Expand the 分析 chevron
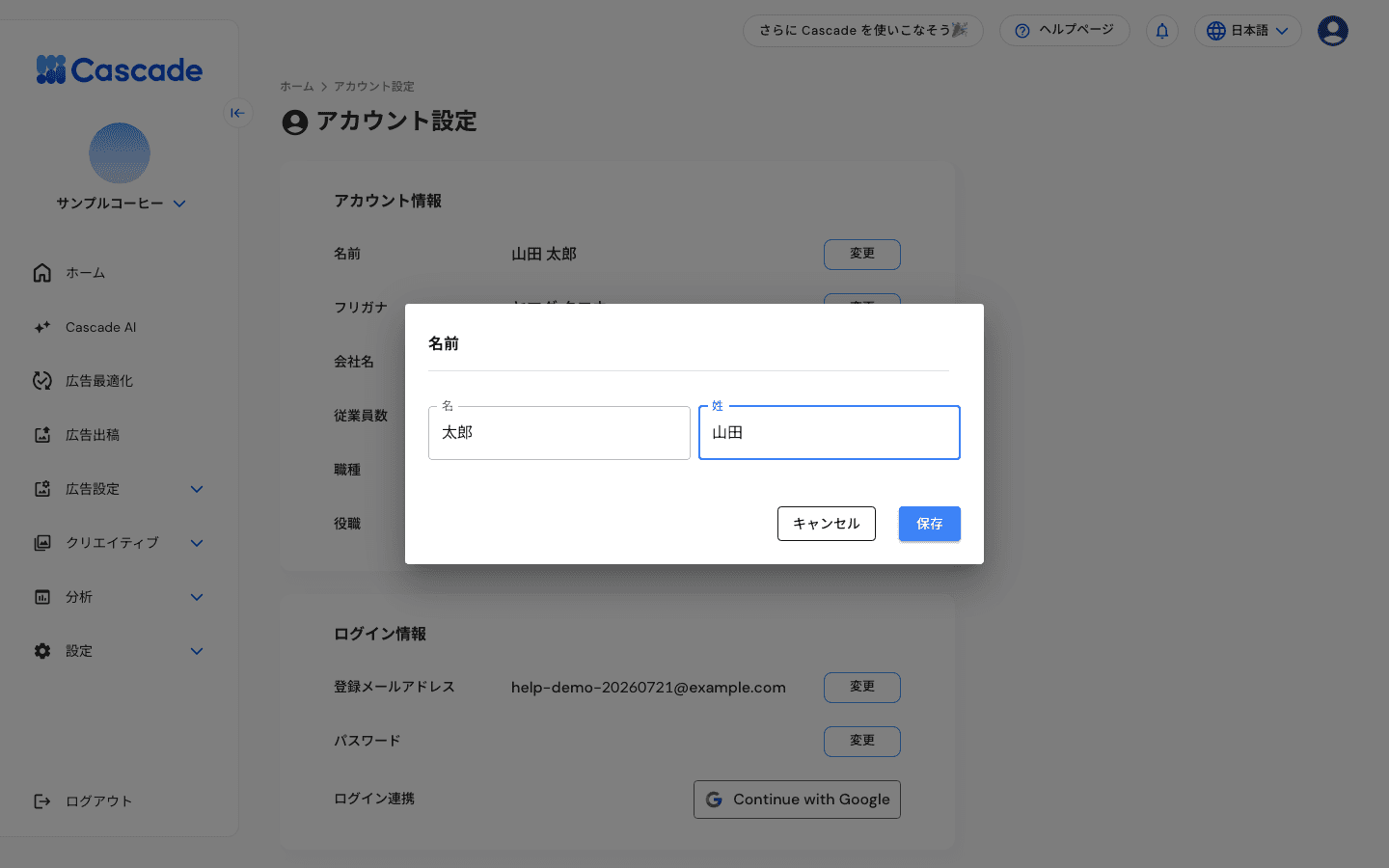 (197, 597)
